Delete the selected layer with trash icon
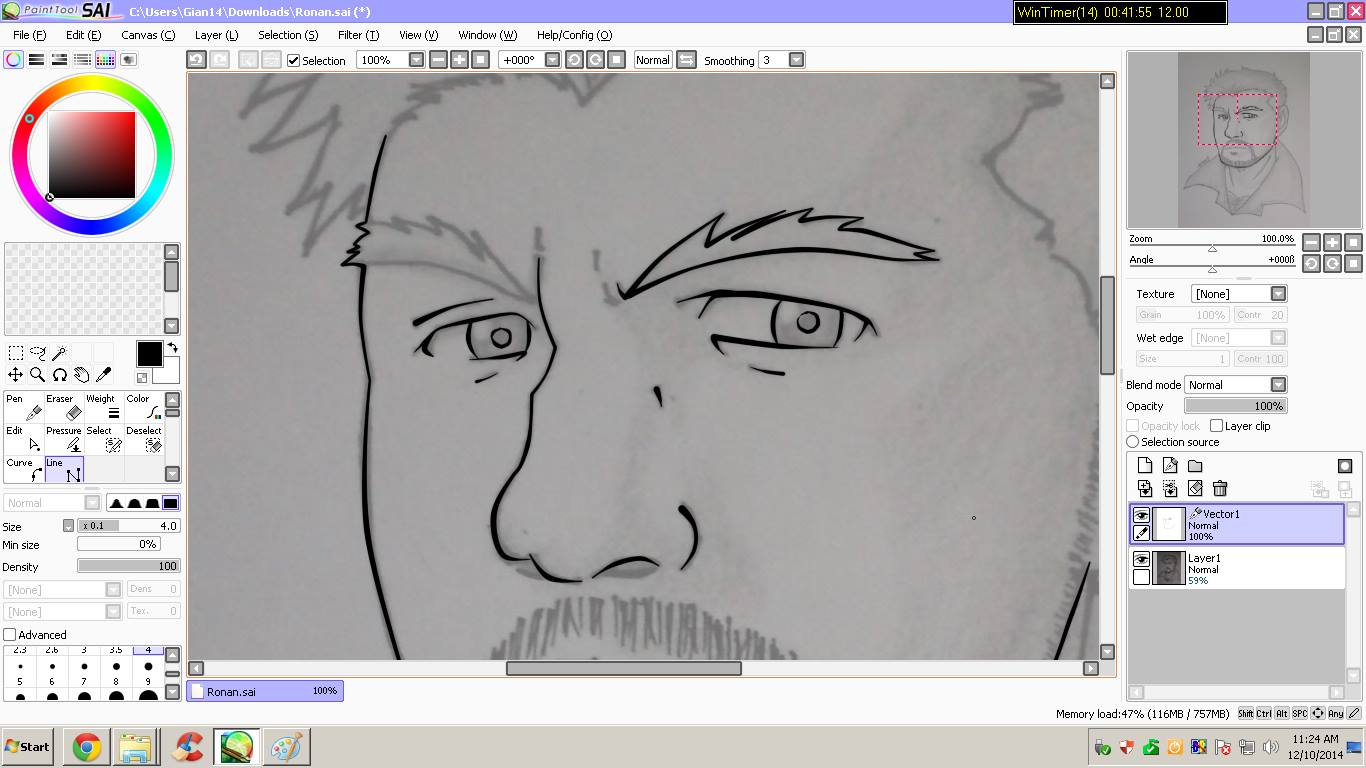Image resolution: width=1366 pixels, height=768 pixels. point(1220,489)
